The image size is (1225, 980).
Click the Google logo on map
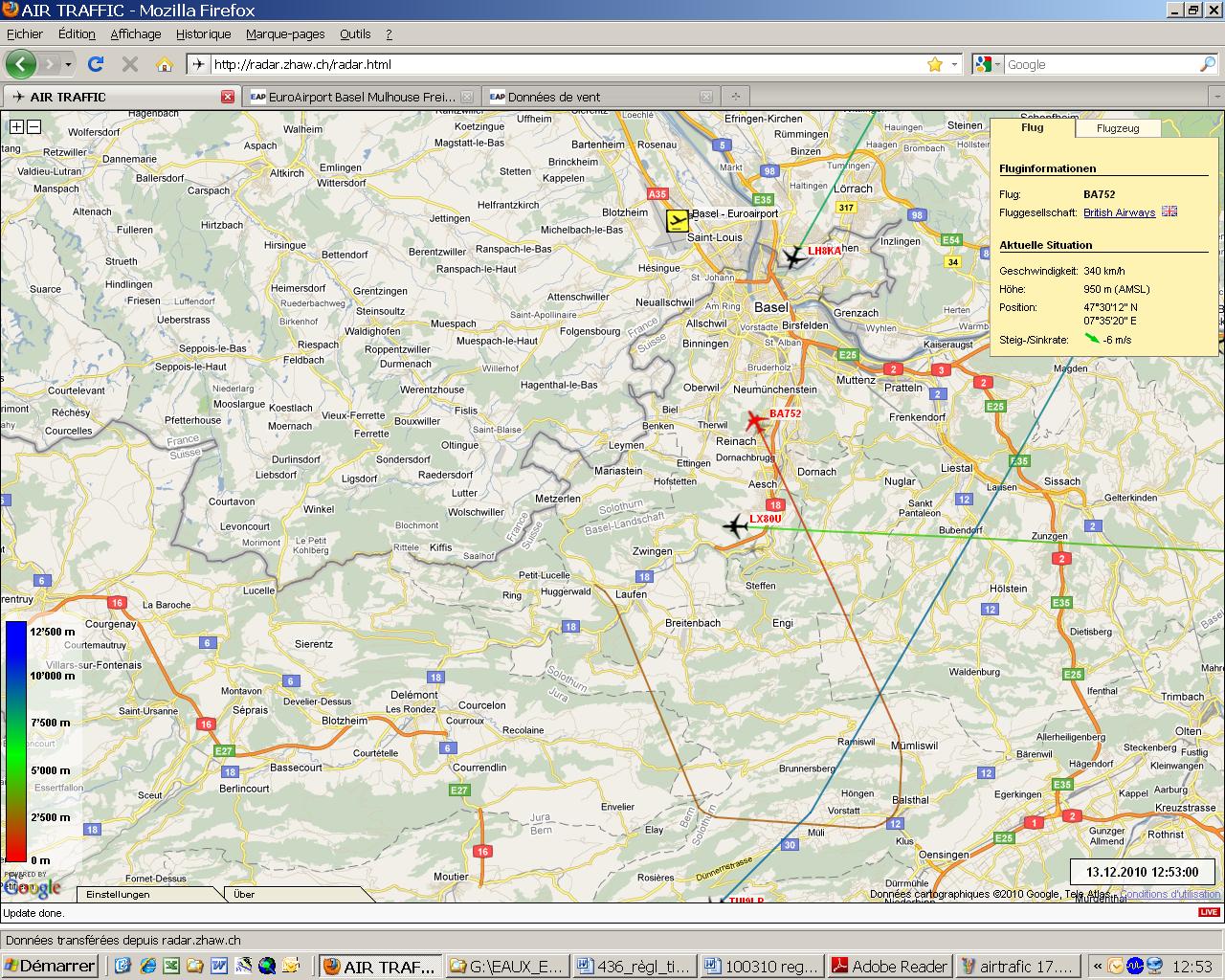[x=33, y=886]
